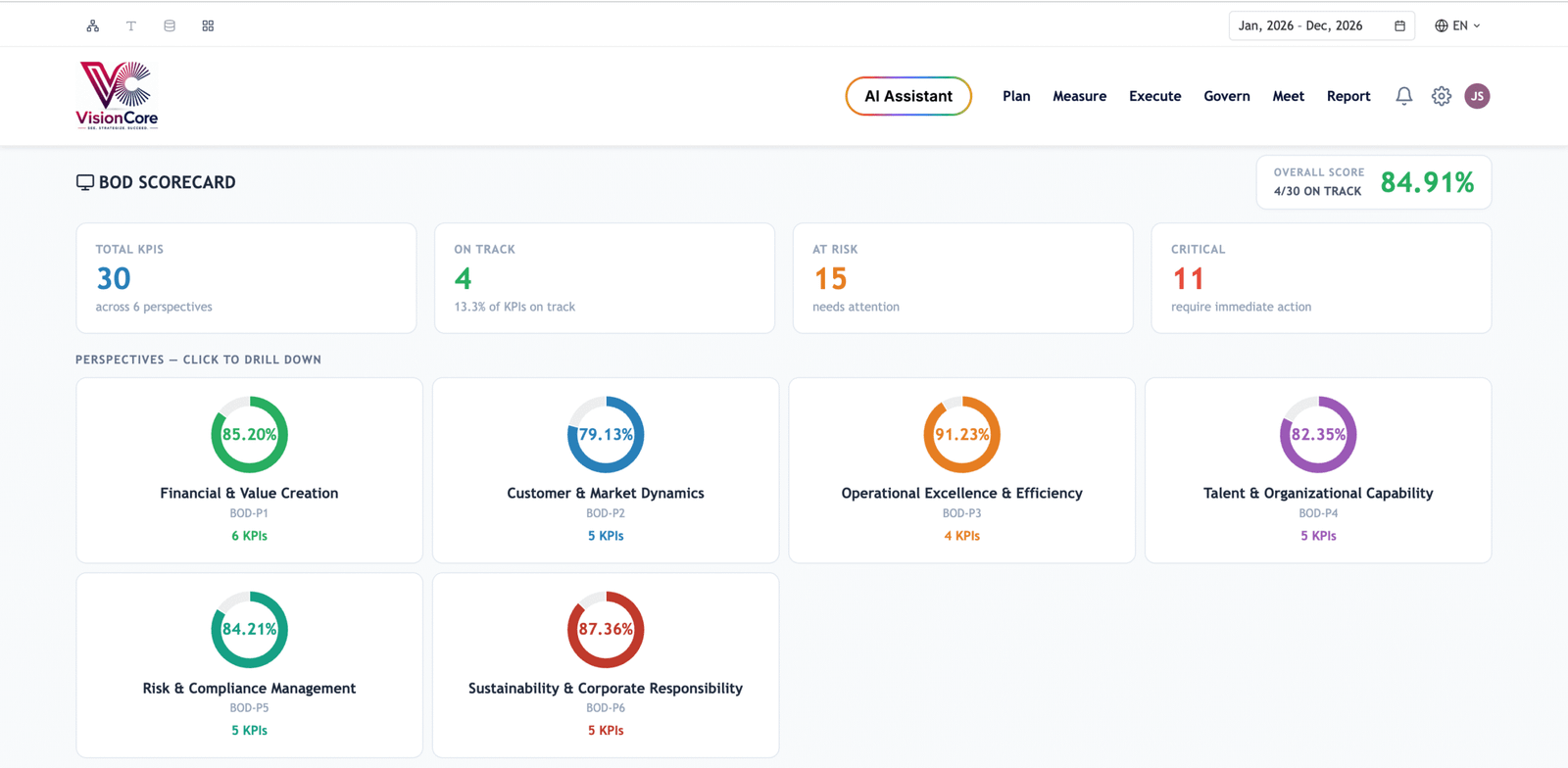The width and height of the screenshot is (1568, 768).
Task: Click the VisionCore logo
Action: 118,95
